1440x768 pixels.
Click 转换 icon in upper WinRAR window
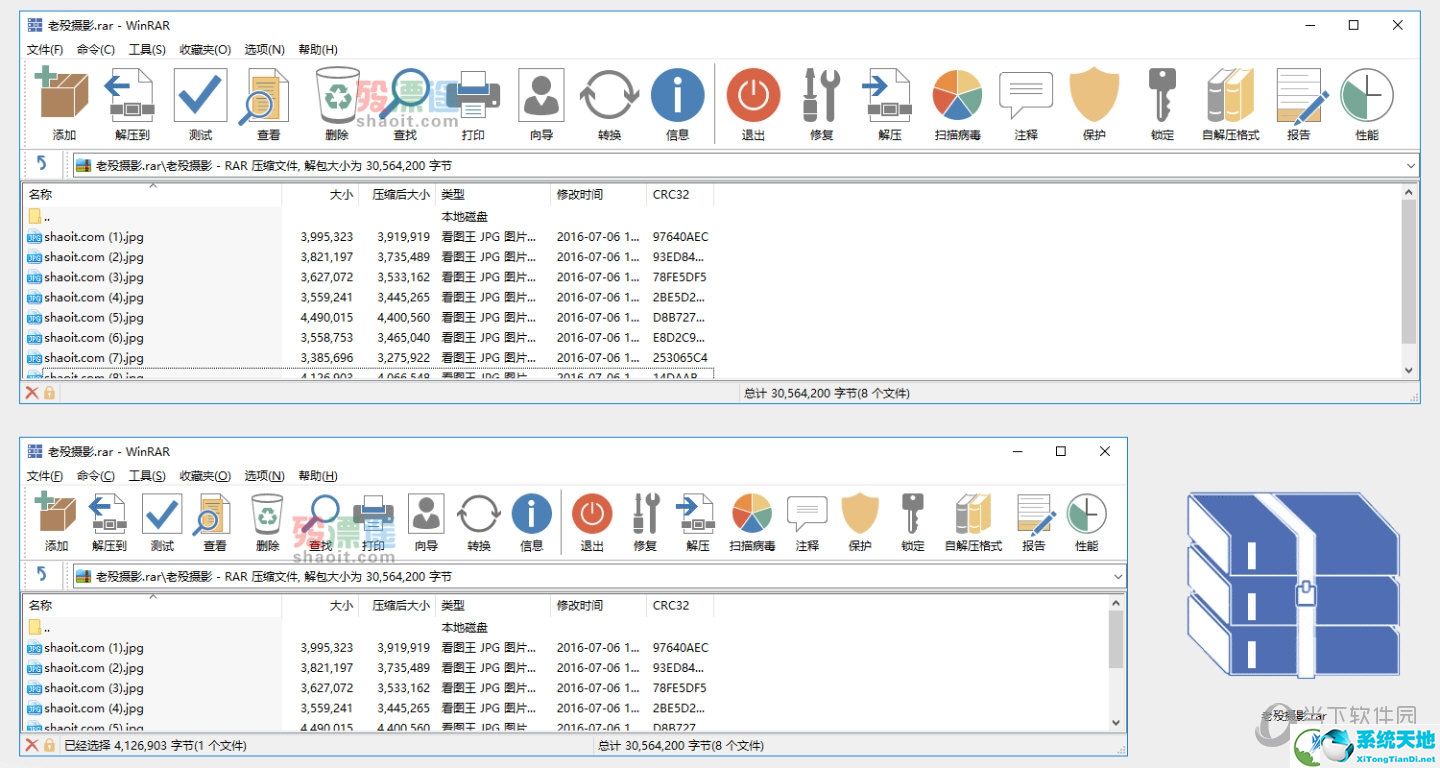(609, 95)
